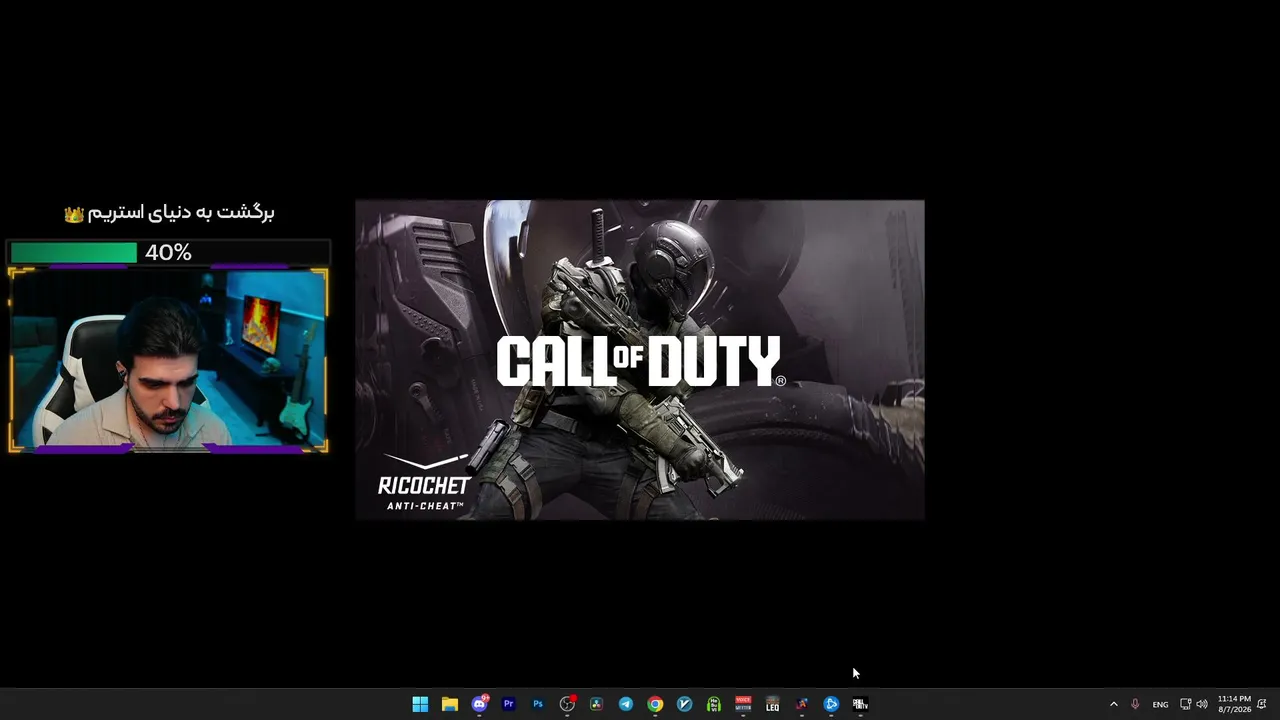Open the ENG language input switcher
The width and height of the screenshot is (1280, 720).
click(1160, 704)
